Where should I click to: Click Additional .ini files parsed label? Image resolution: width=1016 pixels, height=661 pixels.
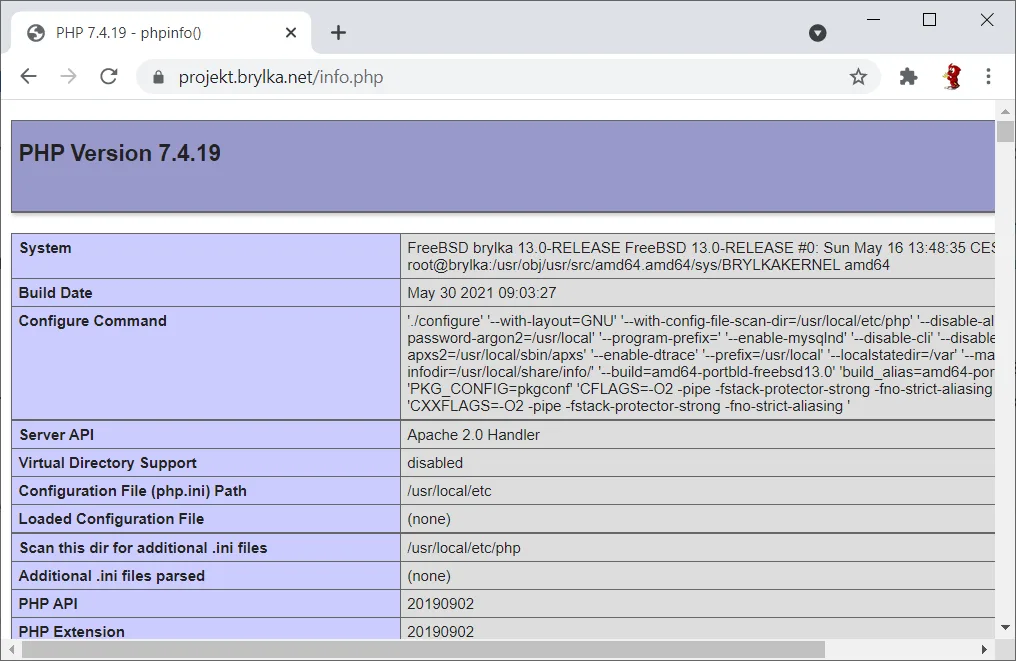111,575
